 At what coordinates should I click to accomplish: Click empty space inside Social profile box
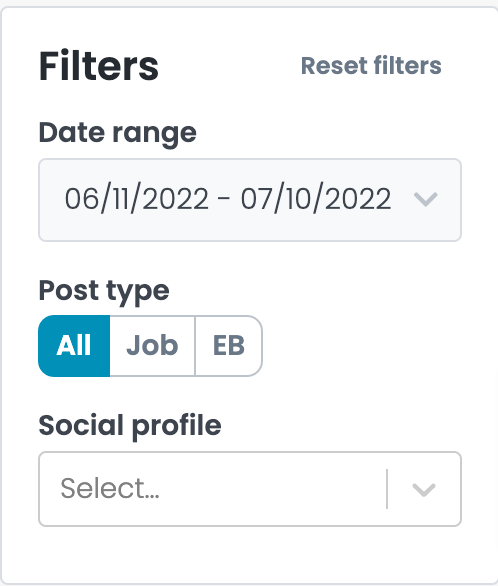[273, 489]
